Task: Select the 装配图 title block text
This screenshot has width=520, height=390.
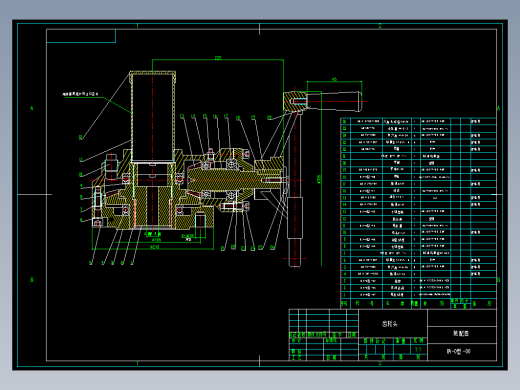Action: [x=461, y=333]
